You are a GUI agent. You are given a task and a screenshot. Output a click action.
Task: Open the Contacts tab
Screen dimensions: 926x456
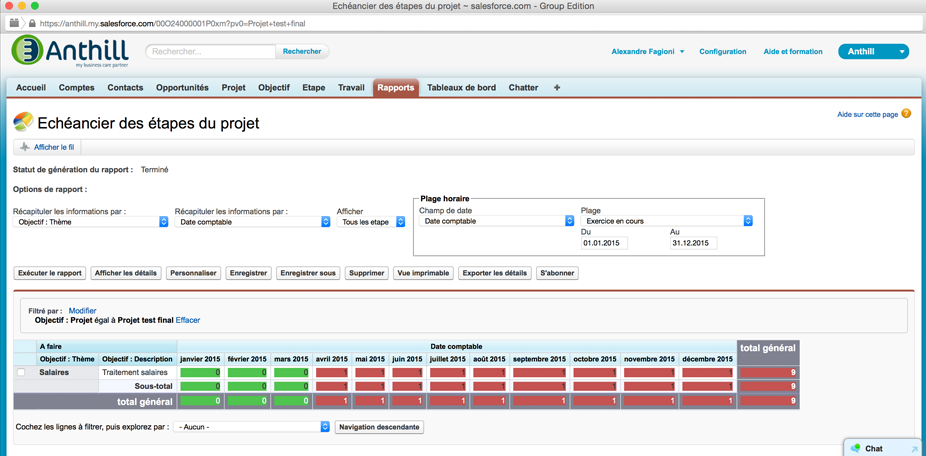tap(125, 87)
